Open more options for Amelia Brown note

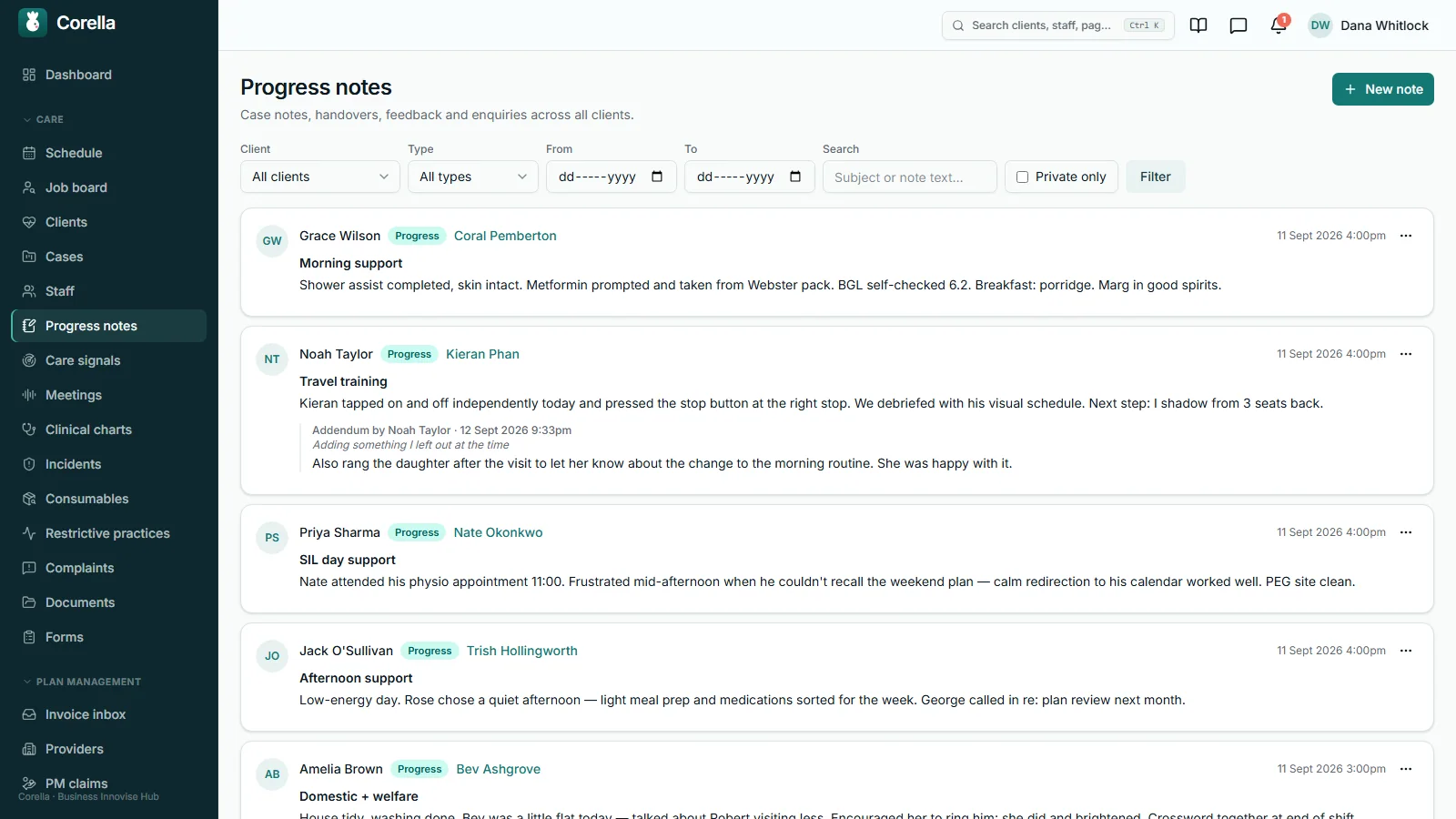coord(1406,769)
